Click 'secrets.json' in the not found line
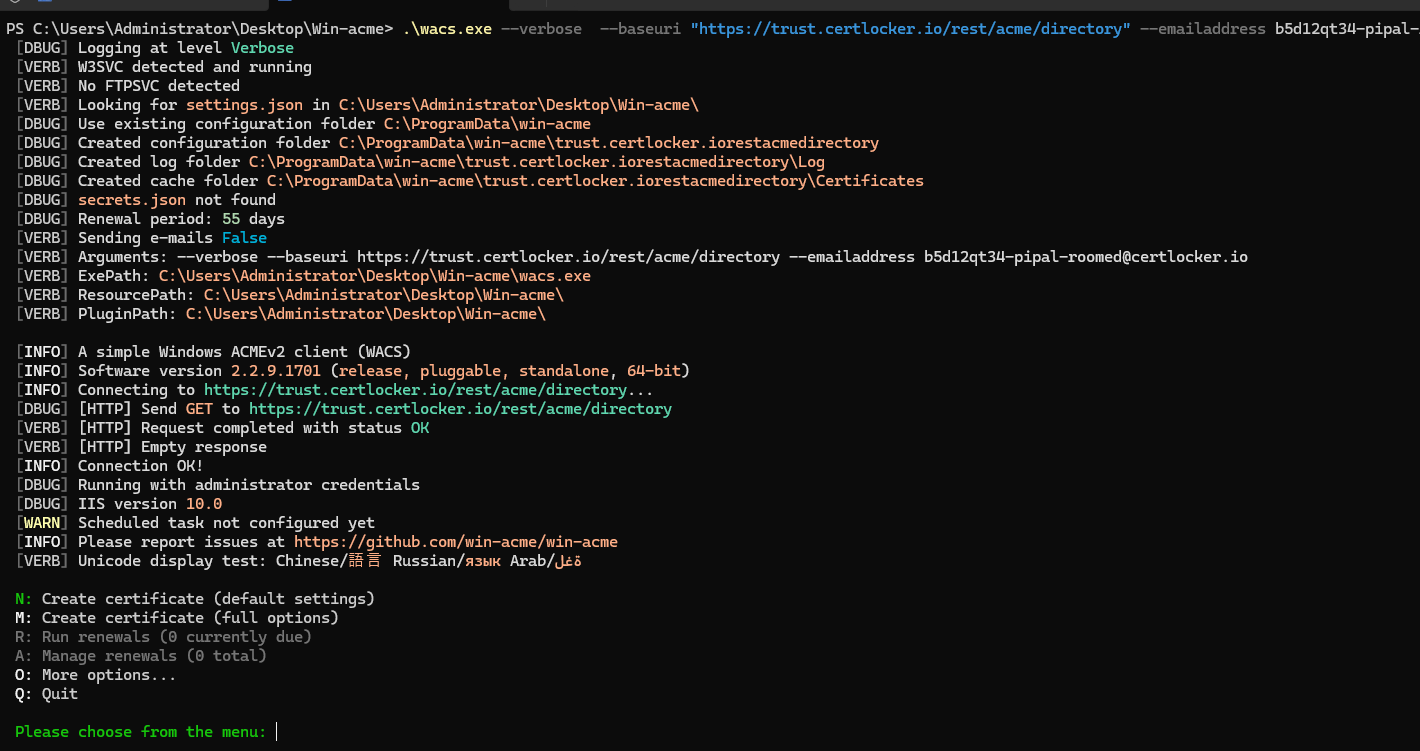The height and width of the screenshot is (751, 1420). (131, 200)
